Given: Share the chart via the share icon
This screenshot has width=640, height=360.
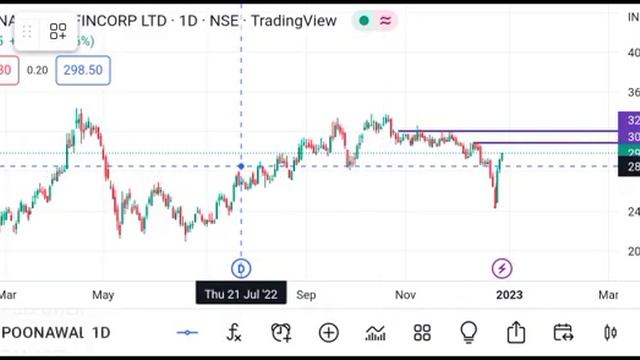Looking at the screenshot, I should pyautogui.click(x=516, y=332).
